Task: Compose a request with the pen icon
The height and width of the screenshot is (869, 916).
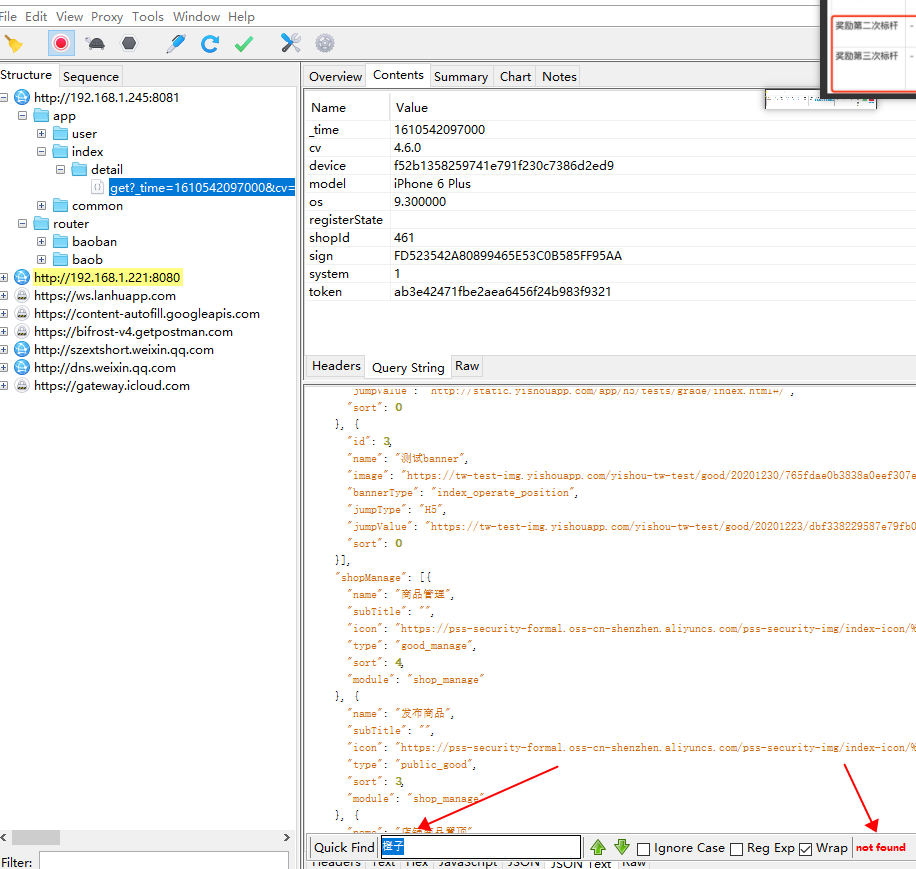Action: click(175, 44)
